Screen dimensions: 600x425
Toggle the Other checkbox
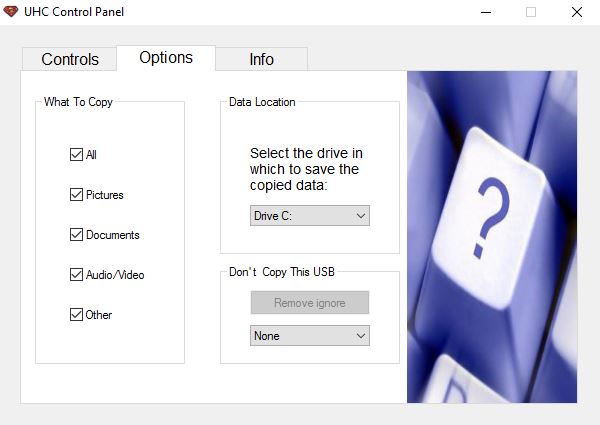point(76,314)
